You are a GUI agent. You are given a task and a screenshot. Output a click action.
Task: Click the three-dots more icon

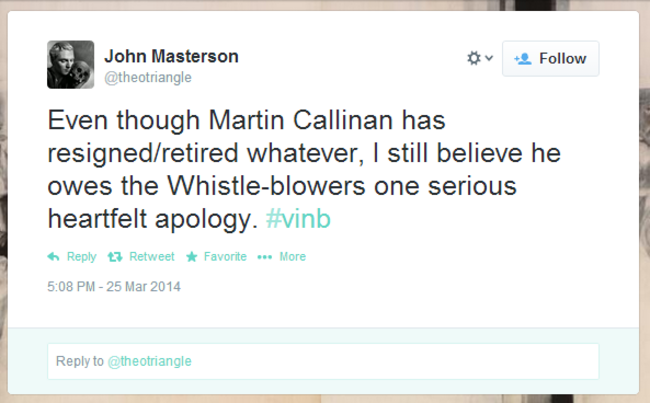pyautogui.click(x=264, y=257)
